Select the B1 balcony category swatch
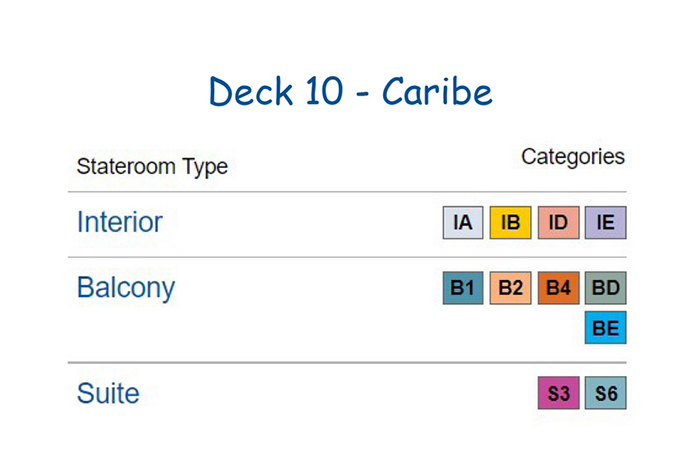 [463, 288]
